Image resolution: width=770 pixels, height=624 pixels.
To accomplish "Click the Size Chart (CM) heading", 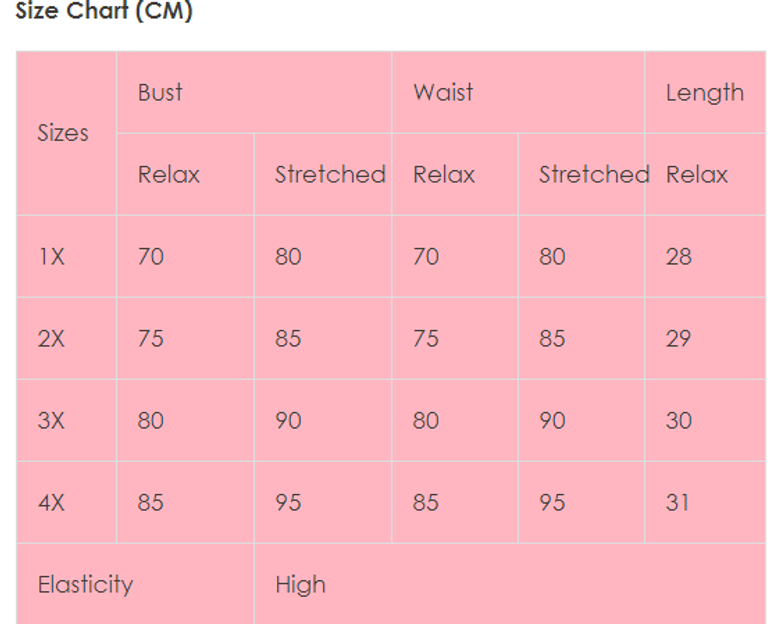I will tap(104, 10).
